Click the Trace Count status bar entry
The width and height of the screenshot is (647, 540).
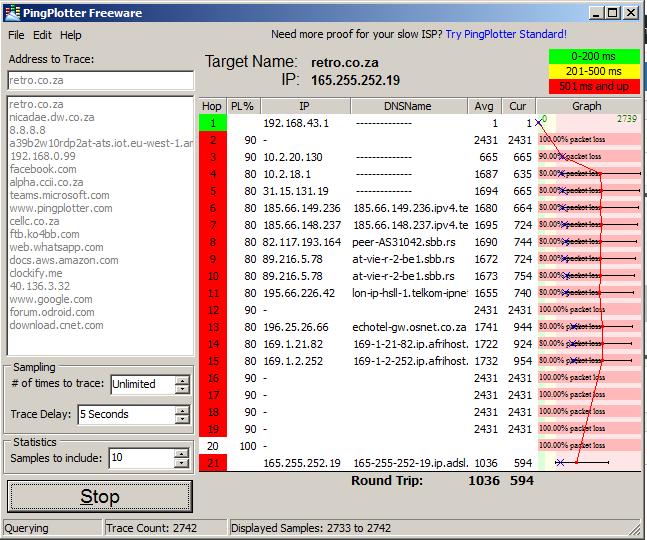pyautogui.click(x=165, y=528)
